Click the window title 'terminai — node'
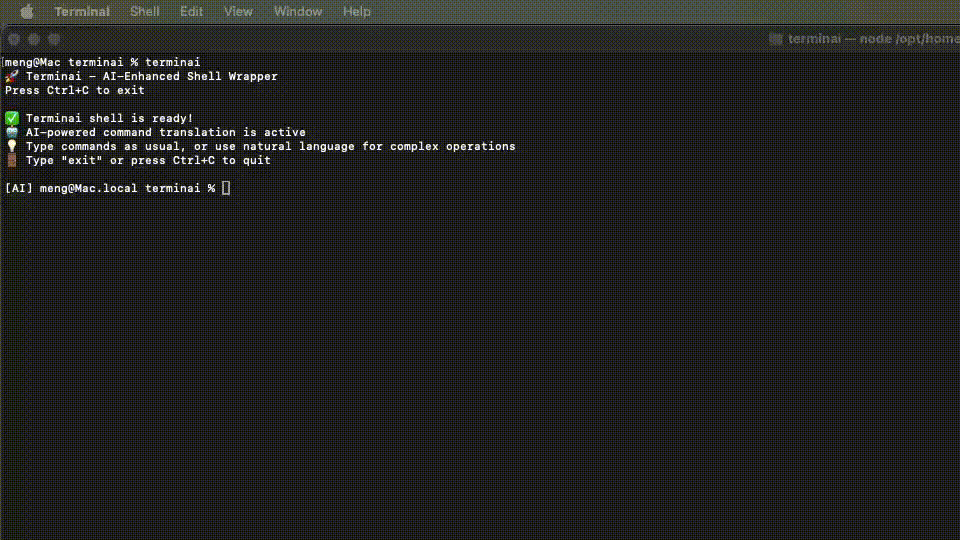The height and width of the screenshot is (540, 960). [840, 39]
